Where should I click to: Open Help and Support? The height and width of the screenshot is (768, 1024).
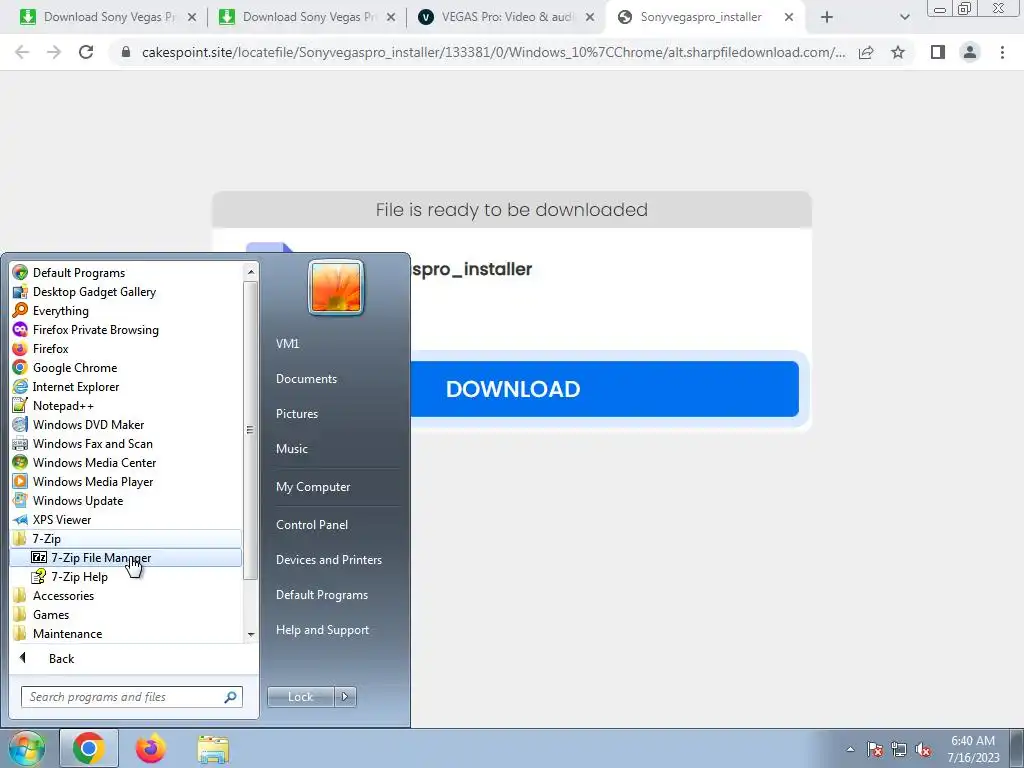[x=322, y=630]
